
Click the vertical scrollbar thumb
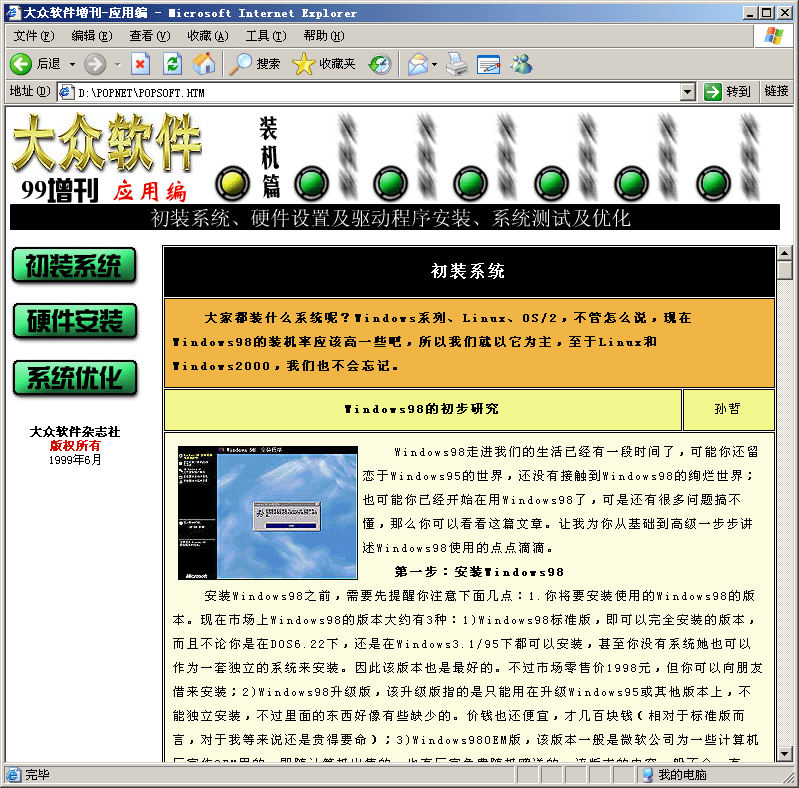coord(784,270)
